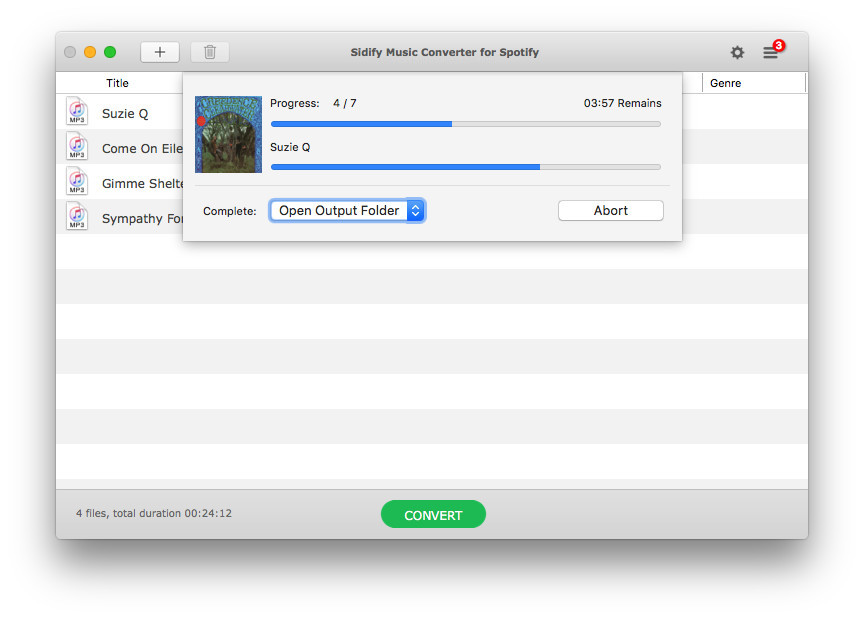Click the add music plus button
The image size is (864, 619).
tap(160, 52)
